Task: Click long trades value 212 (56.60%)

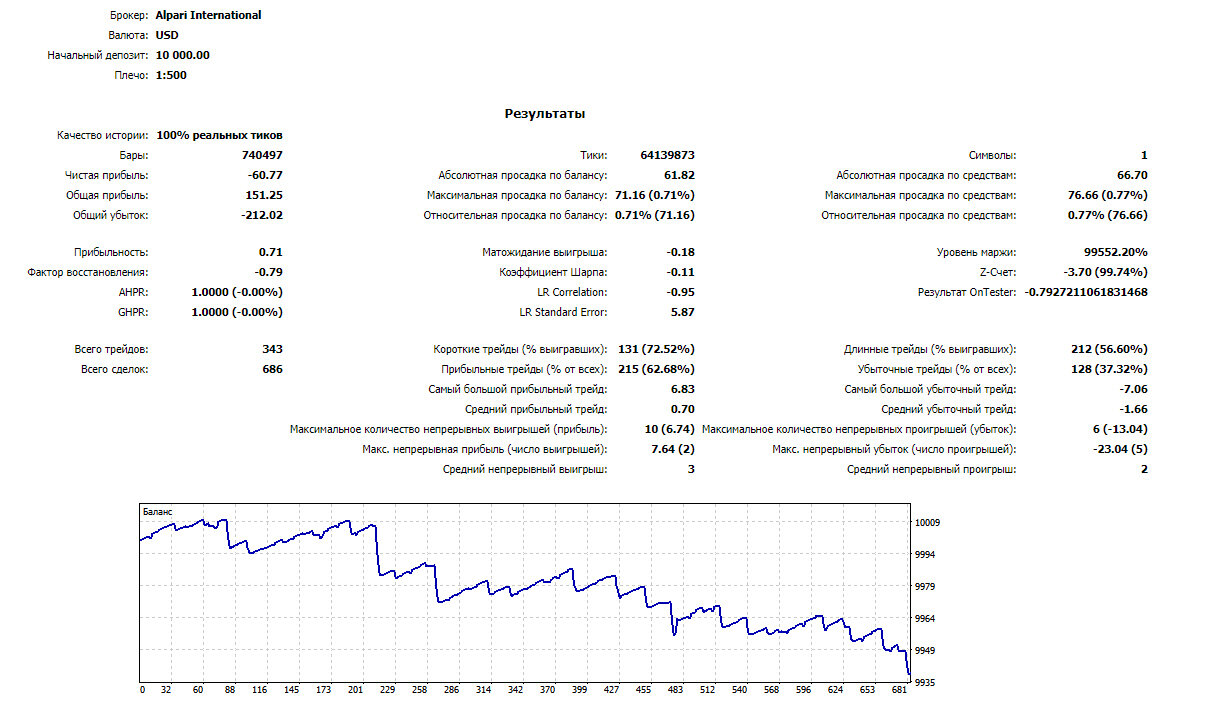Action: pos(1109,349)
